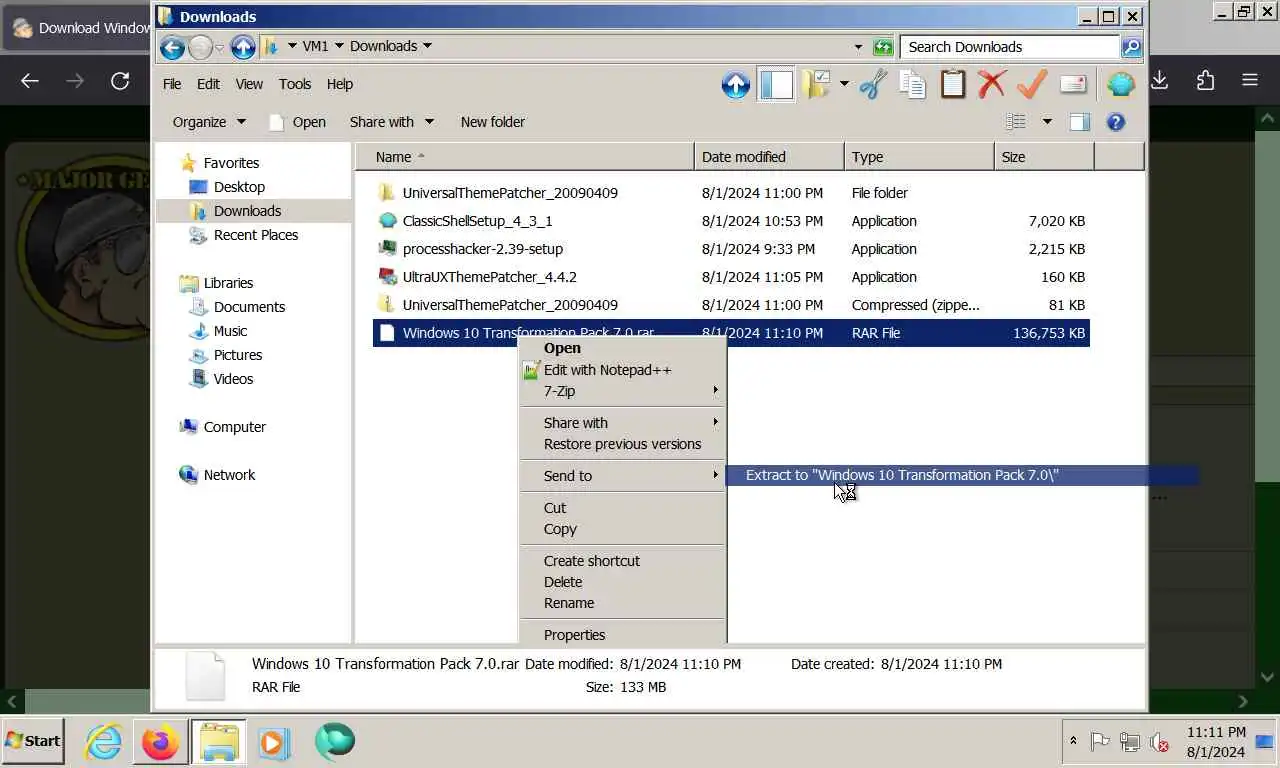
Task: Open the View menu
Action: [x=249, y=84]
